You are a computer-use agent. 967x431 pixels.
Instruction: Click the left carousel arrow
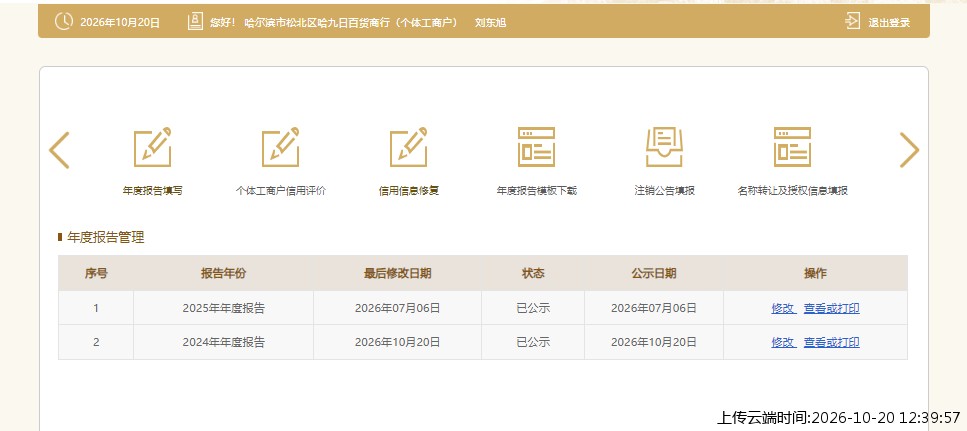[59, 150]
